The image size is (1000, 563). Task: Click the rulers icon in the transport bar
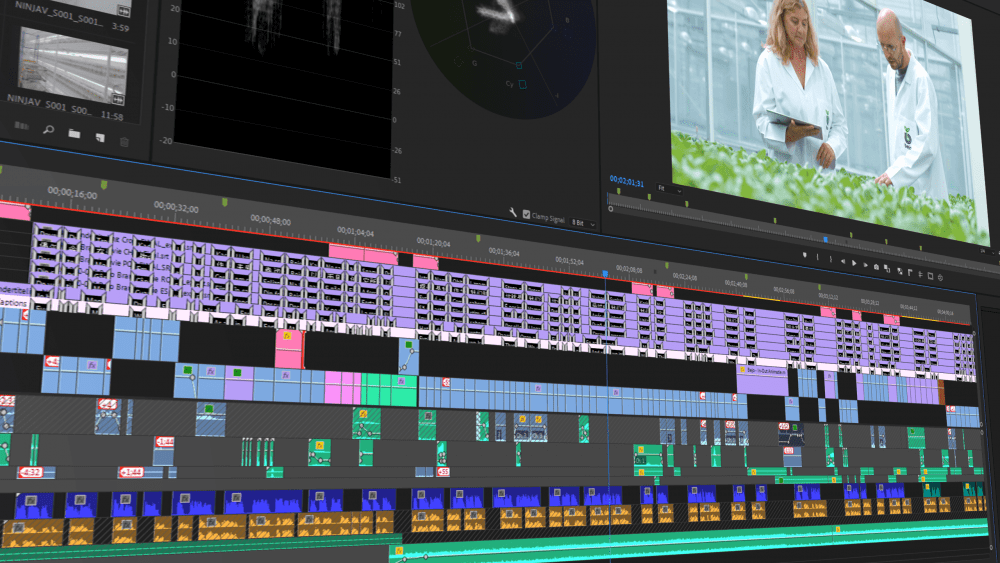910,272
